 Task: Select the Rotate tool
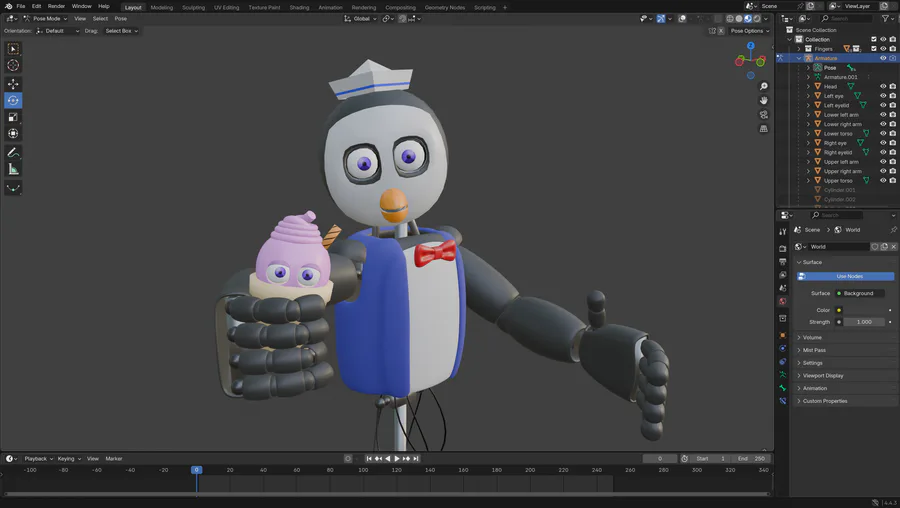13,100
